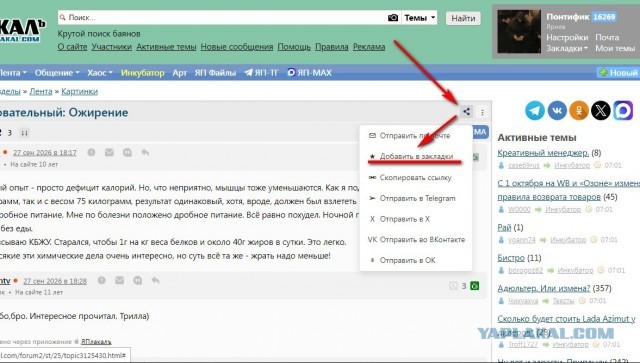
Task: Click the quote icon next to 18:28 post
Action: click(138, 280)
